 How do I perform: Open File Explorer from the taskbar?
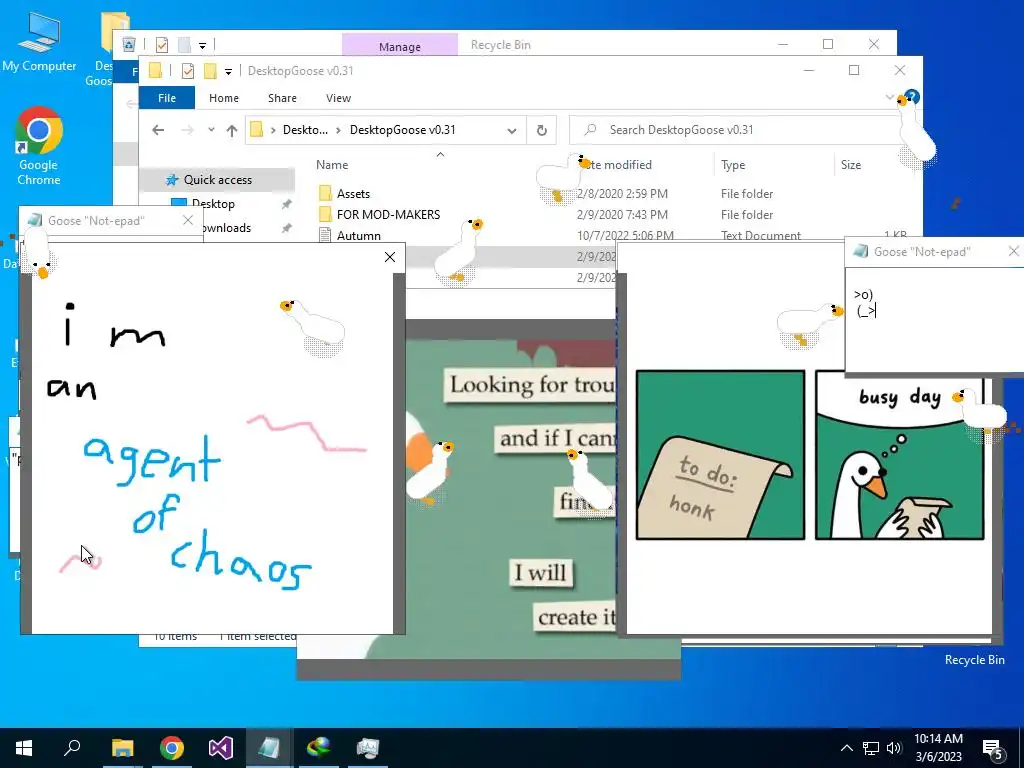tap(122, 748)
